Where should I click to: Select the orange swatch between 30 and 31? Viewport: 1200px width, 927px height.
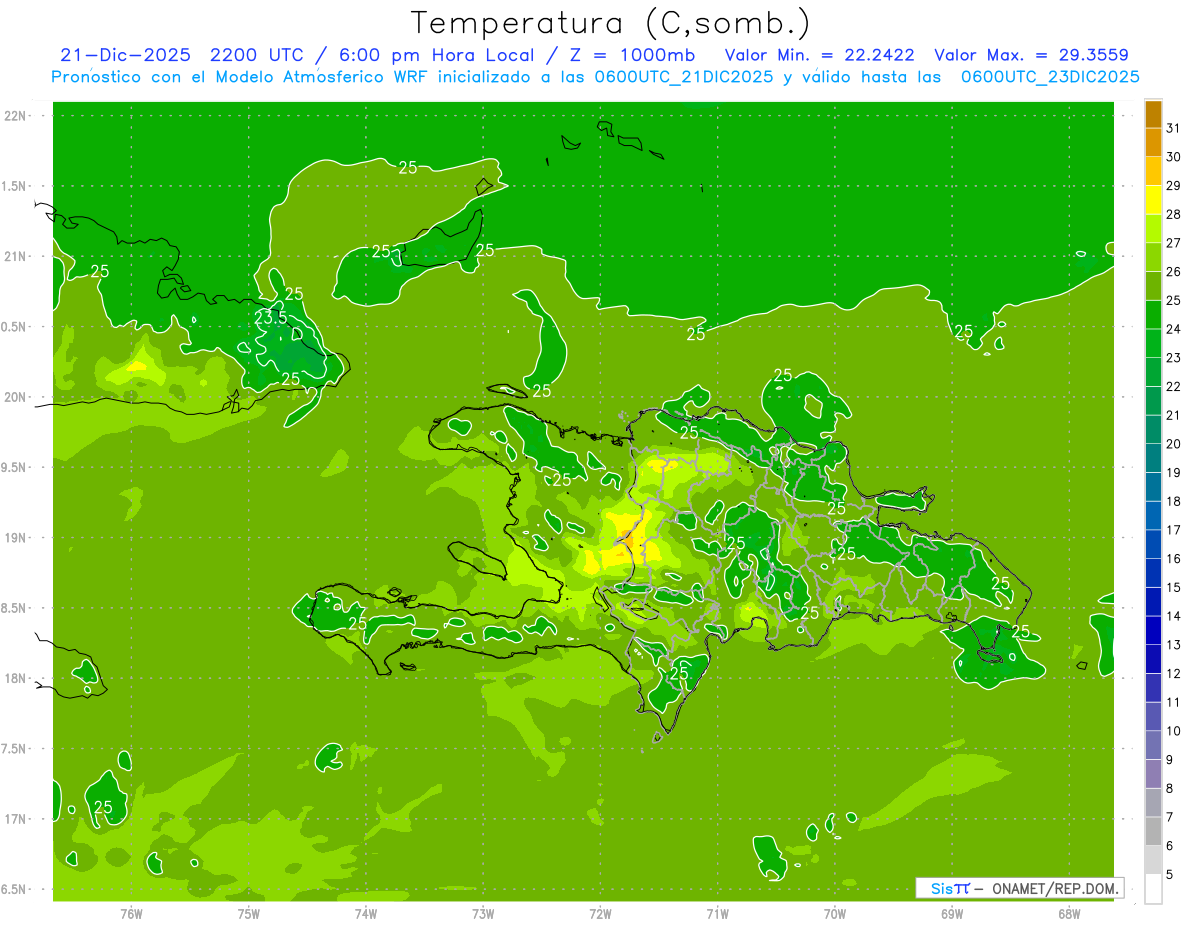click(1153, 143)
